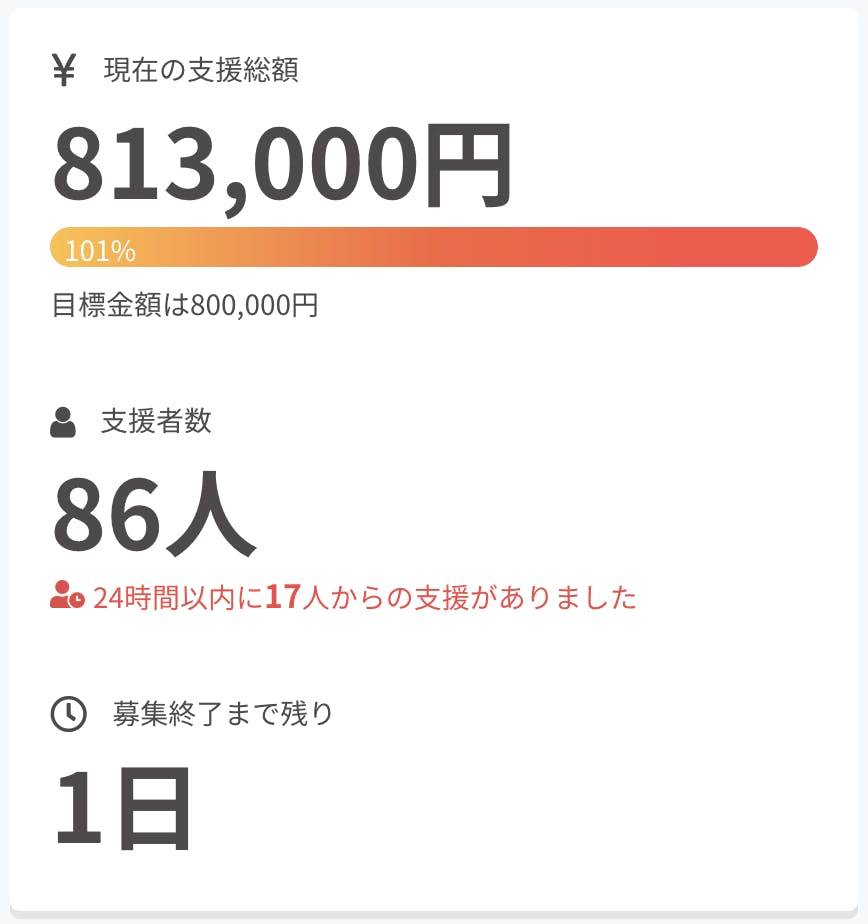The height and width of the screenshot is (924, 868).
Task: Click the 101% progress percentage label
Action: pos(100,251)
